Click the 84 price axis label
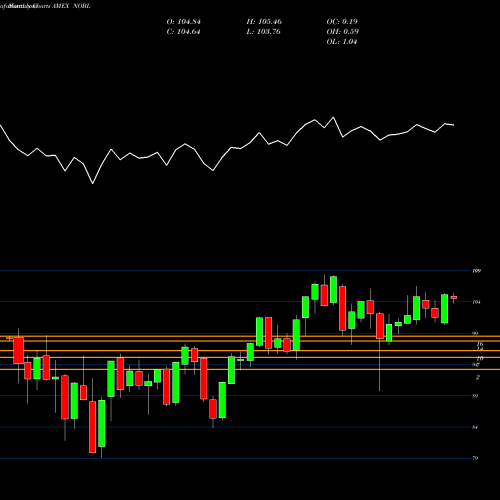This screenshot has height=500, width=500. (475, 427)
